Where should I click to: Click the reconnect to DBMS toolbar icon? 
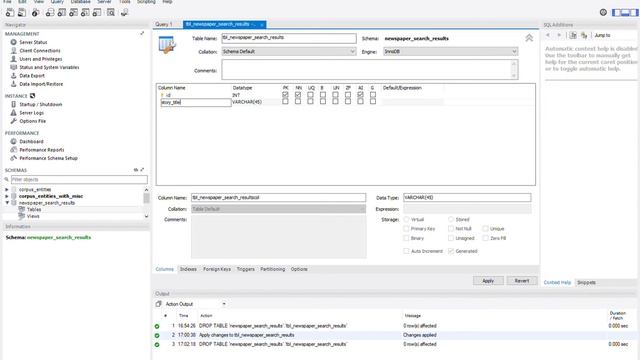coord(124,13)
